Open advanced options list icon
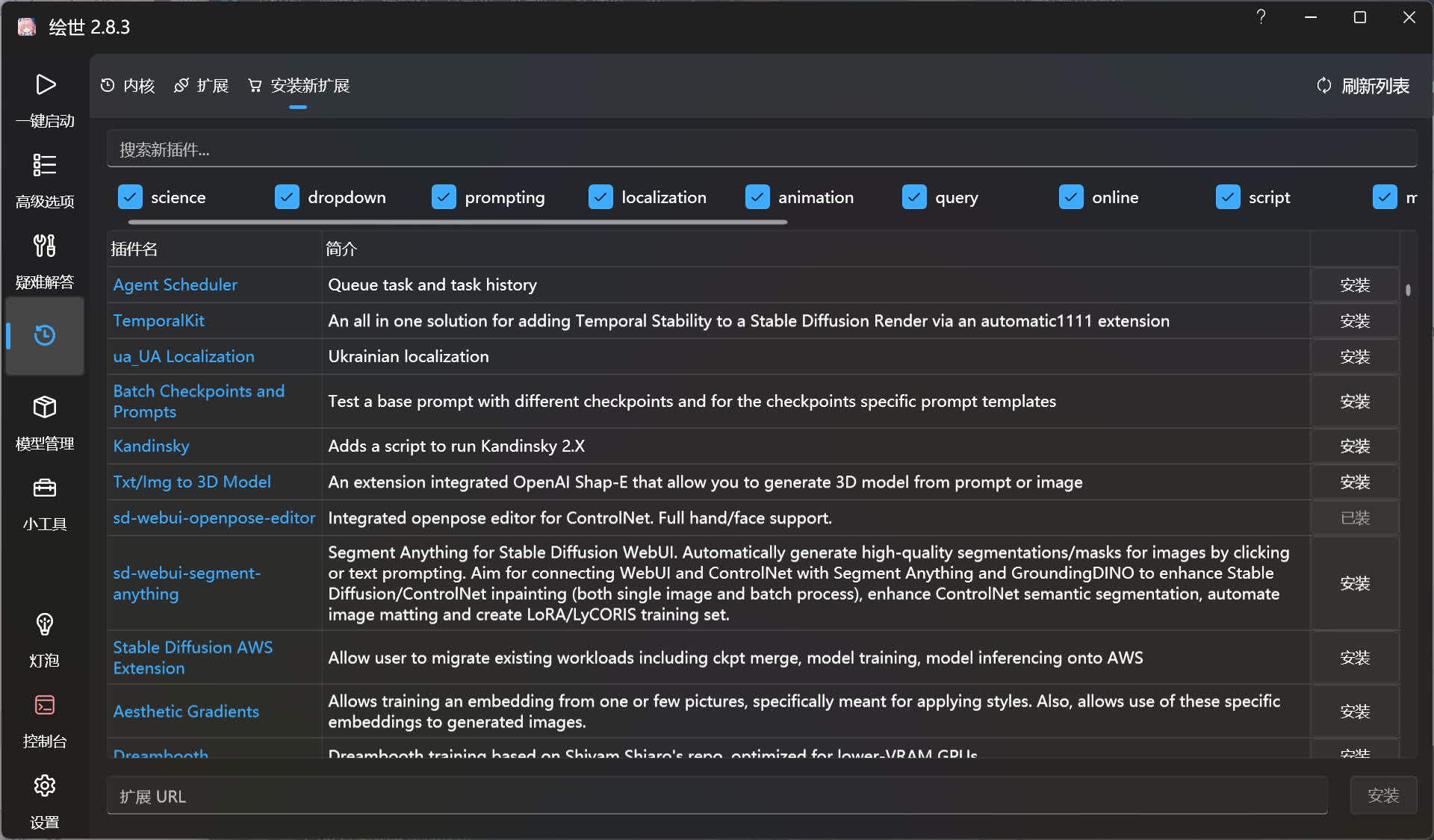The height and width of the screenshot is (840, 1434). (45, 165)
